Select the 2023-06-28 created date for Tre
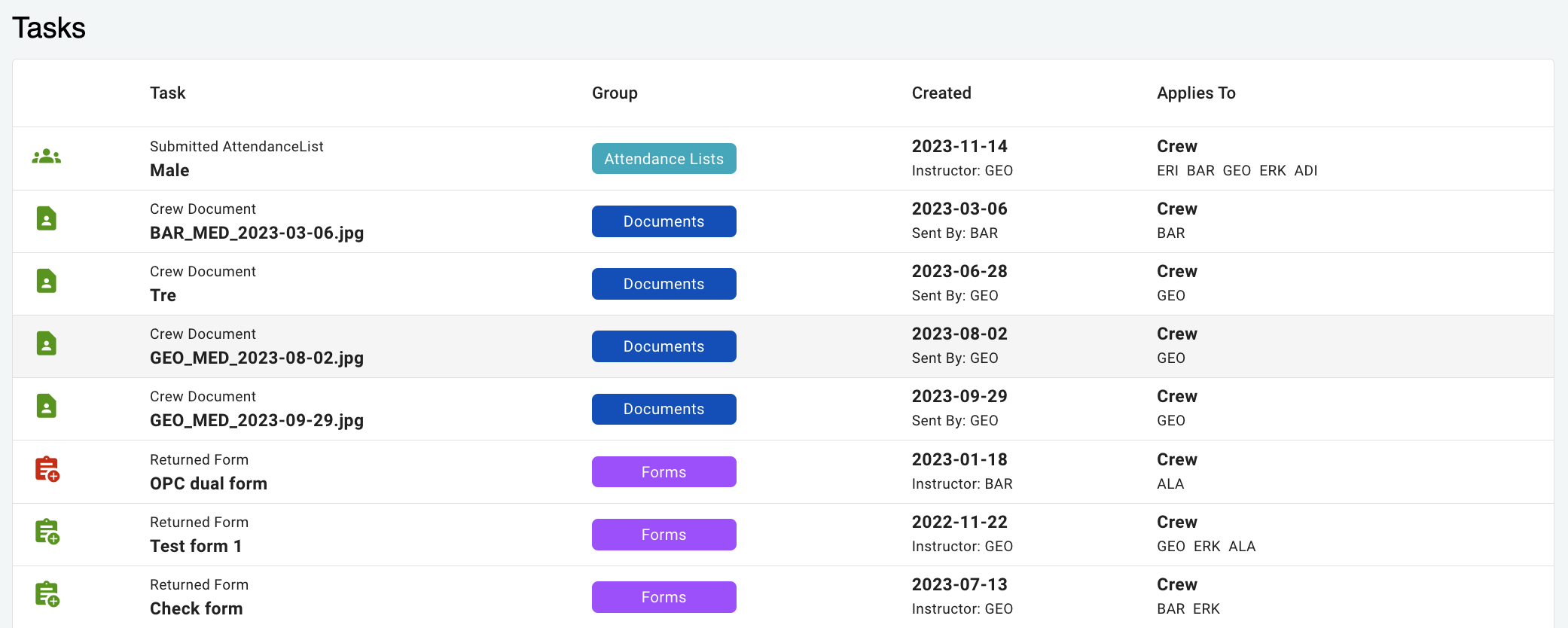Image resolution: width=1568 pixels, height=628 pixels. [x=959, y=271]
